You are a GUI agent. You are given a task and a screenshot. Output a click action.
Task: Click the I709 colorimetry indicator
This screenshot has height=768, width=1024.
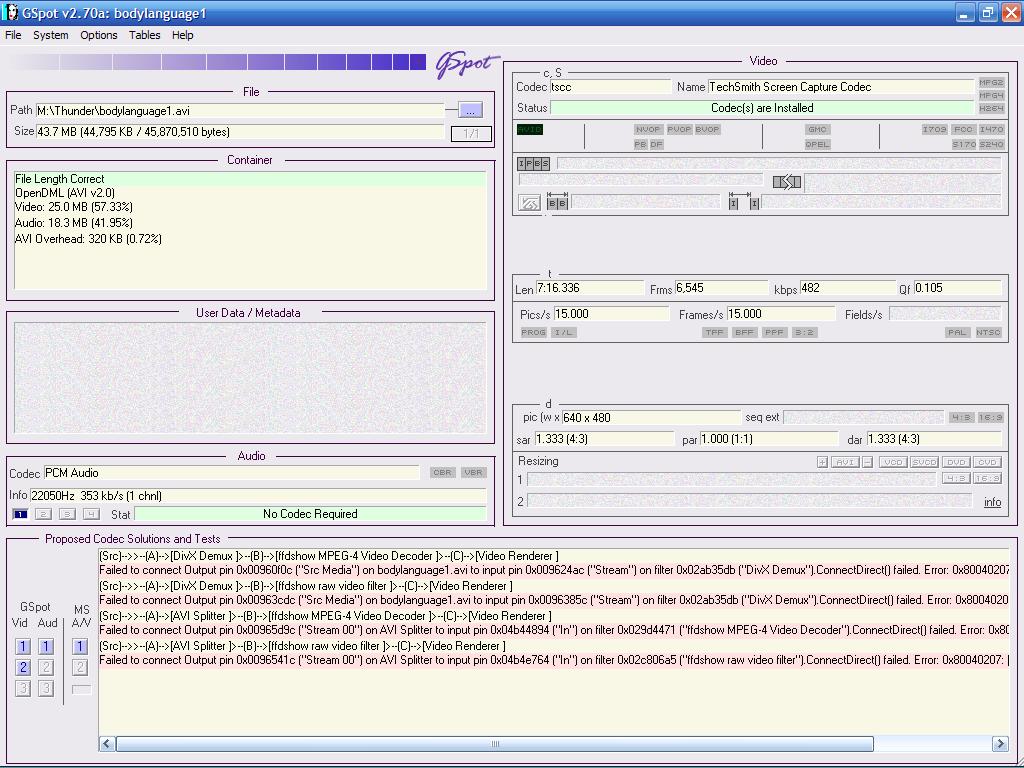pyautogui.click(x=934, y=129)
